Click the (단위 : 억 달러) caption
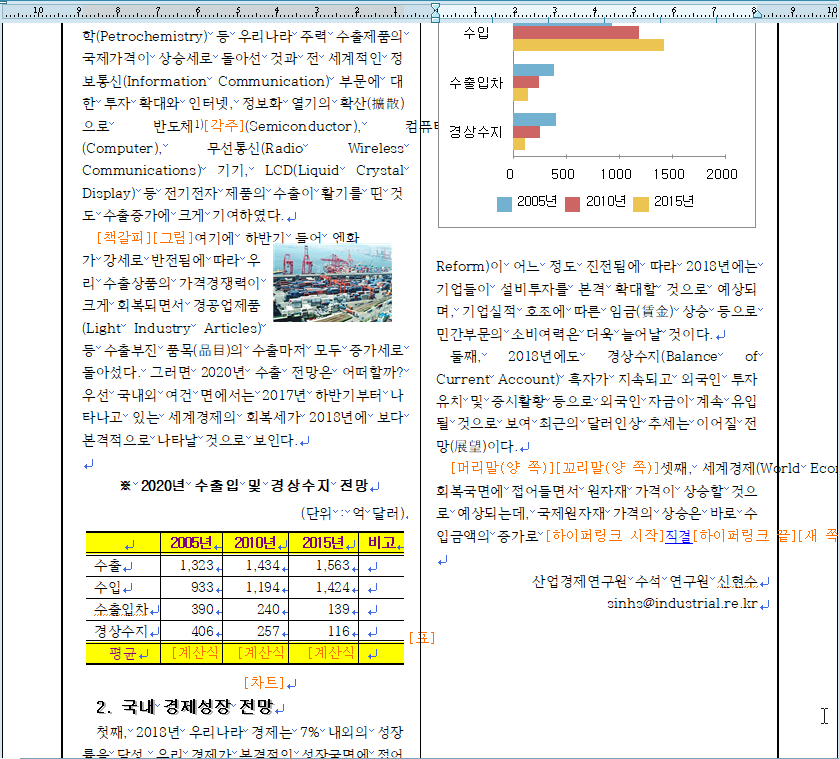Screen dimensions: 839x759 [354, 513]
